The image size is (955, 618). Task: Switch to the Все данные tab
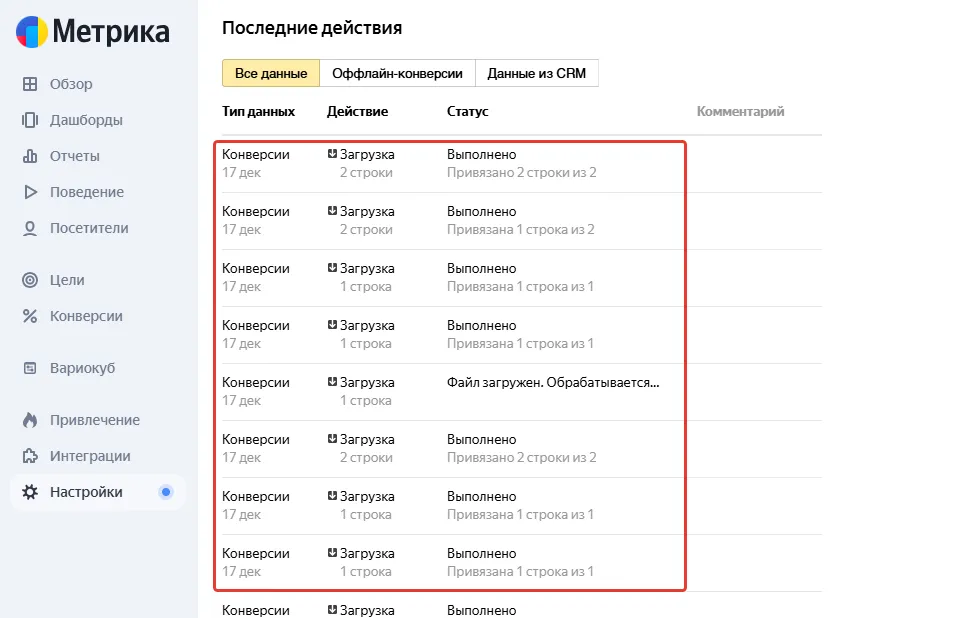click(270, 73)
